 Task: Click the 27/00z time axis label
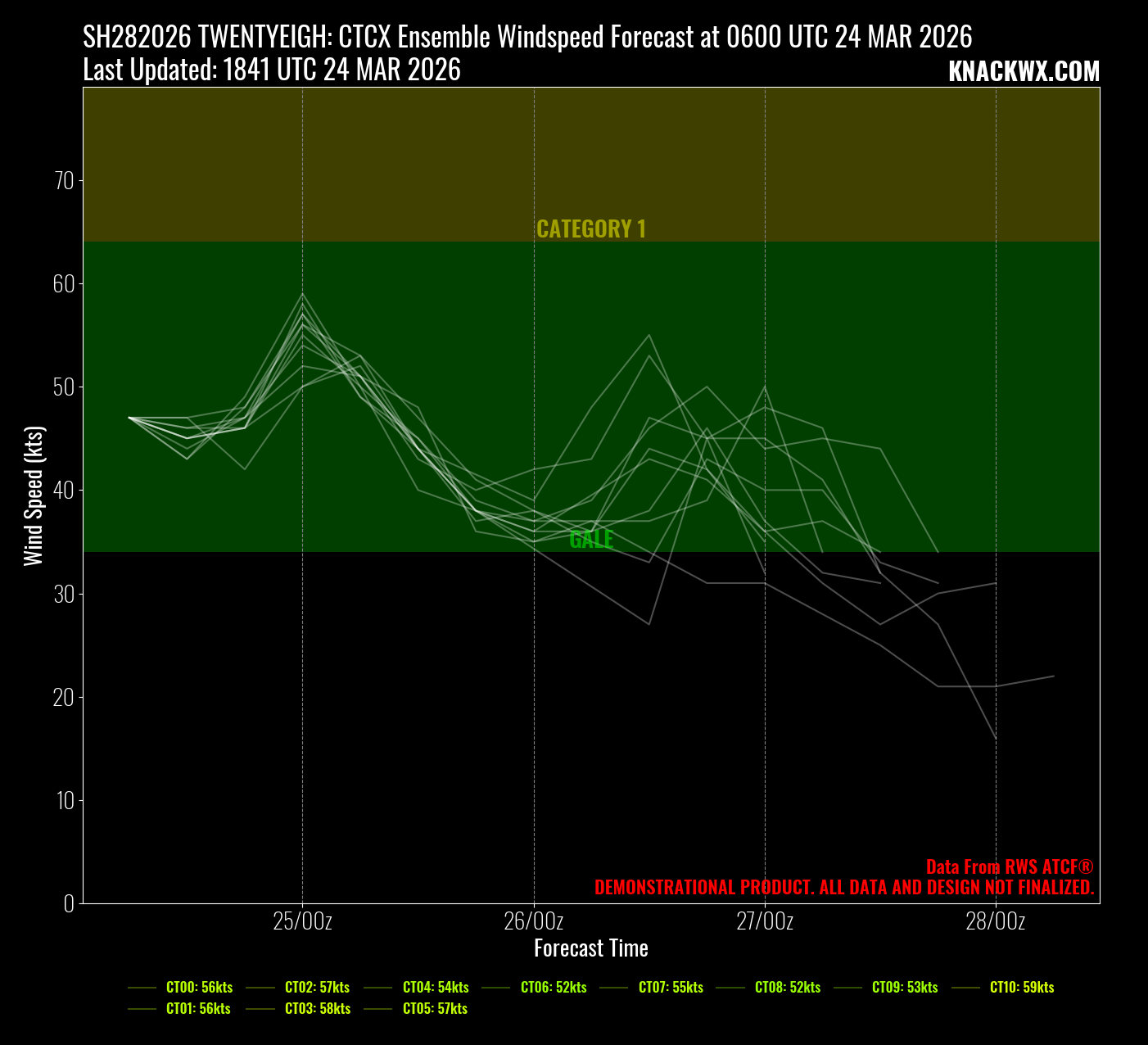click(x=765, y=921)
